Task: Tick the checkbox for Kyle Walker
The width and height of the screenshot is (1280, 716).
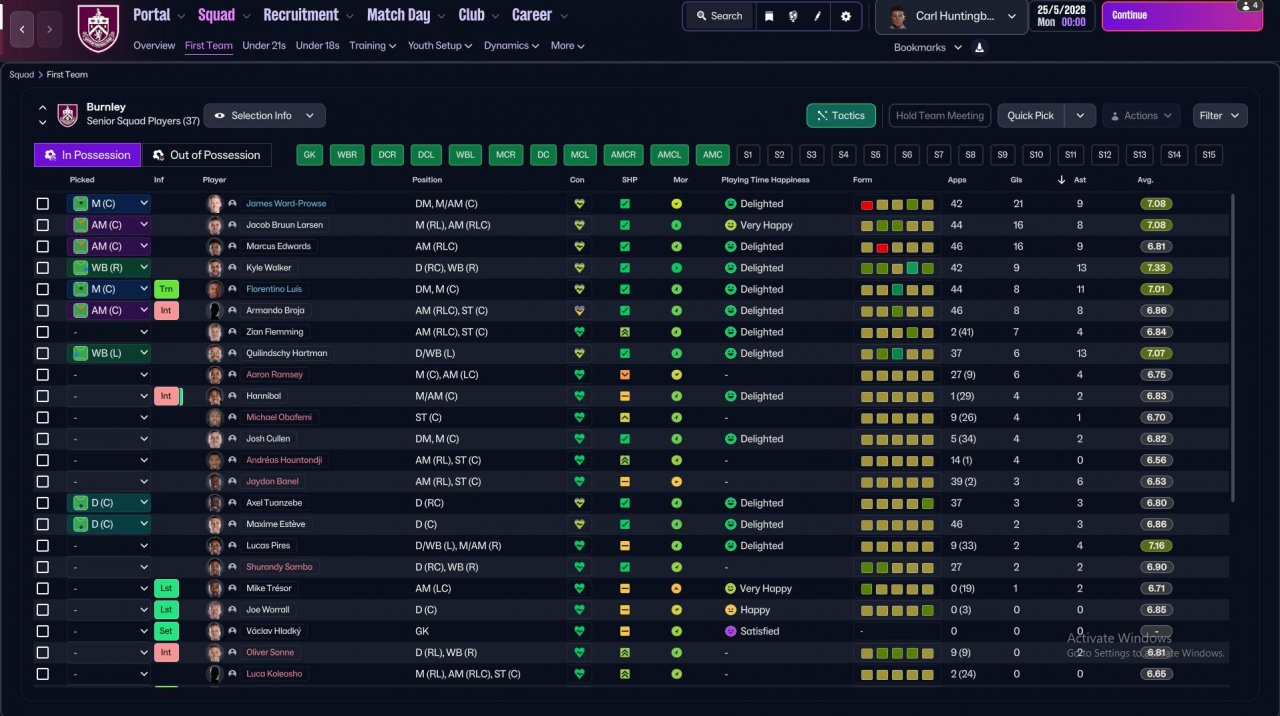Action: click(42, 268)
